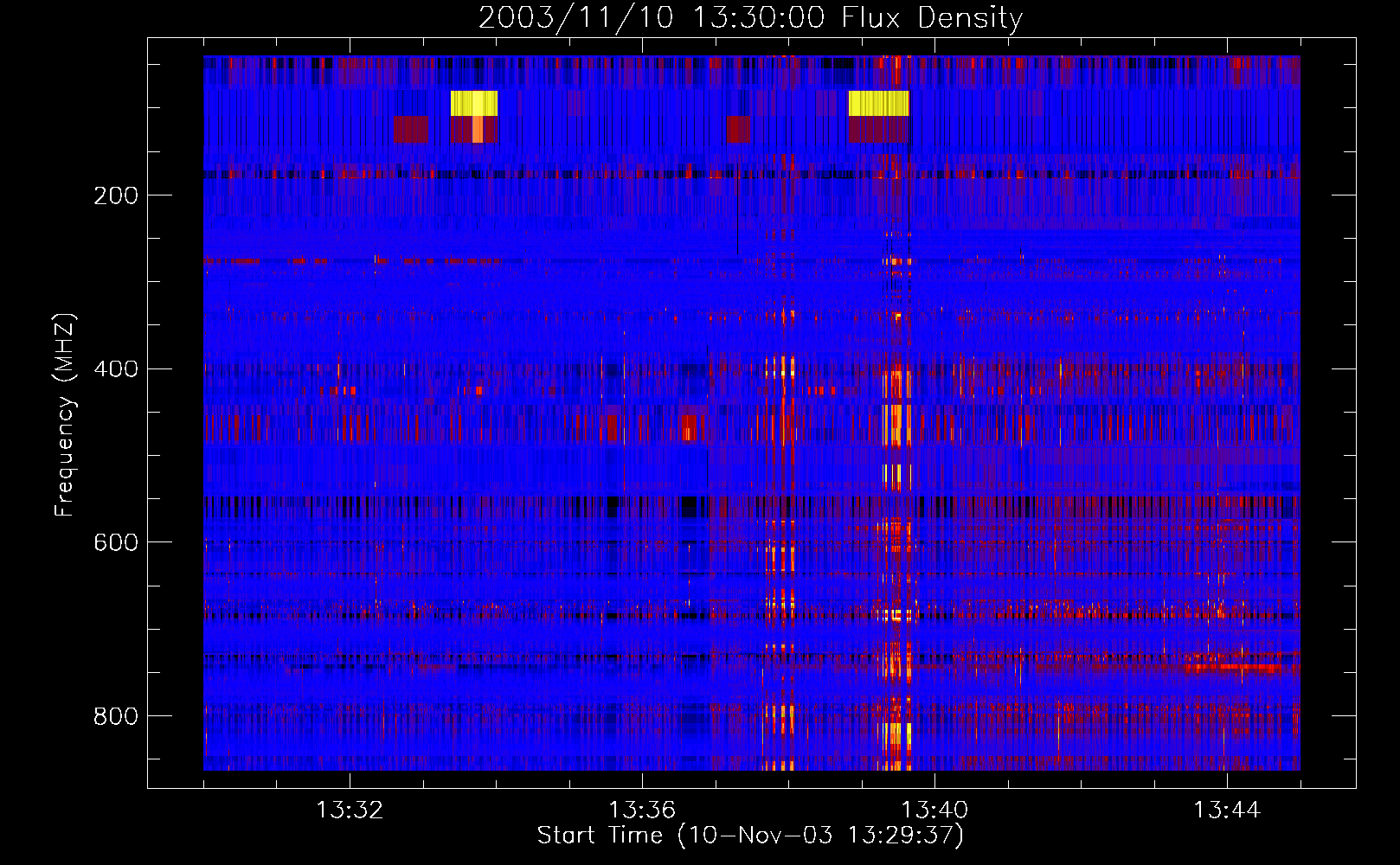
Task: Select the 400 frequency tick label
Action: (x=116, y=369)
